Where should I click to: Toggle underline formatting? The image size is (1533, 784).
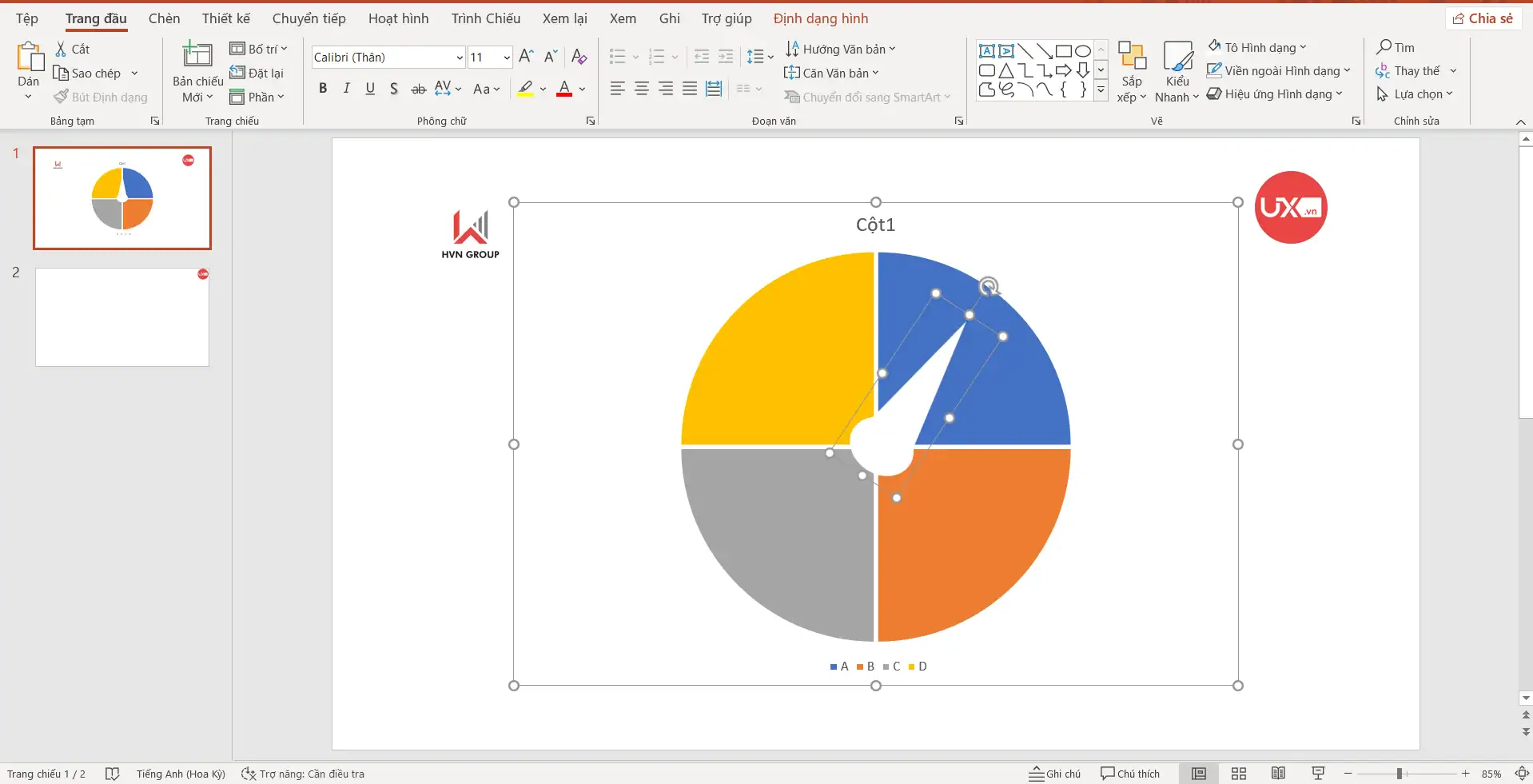pyautogui.click(x=370, y=89)
